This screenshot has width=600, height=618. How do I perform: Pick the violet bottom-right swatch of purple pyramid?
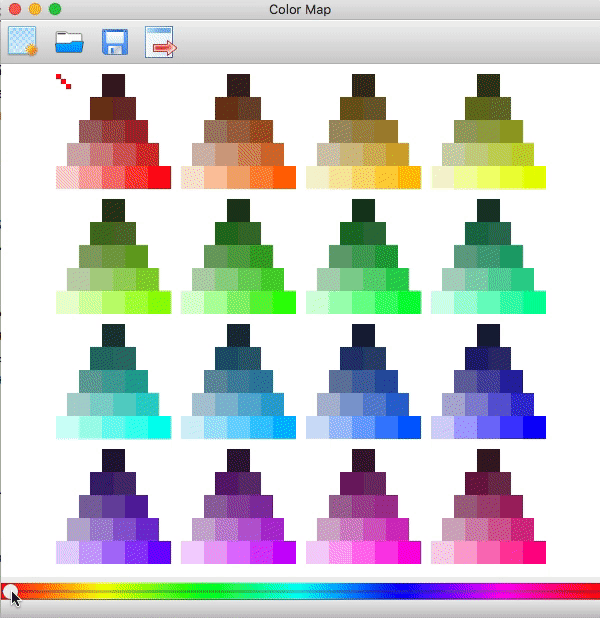pos(160,552)
